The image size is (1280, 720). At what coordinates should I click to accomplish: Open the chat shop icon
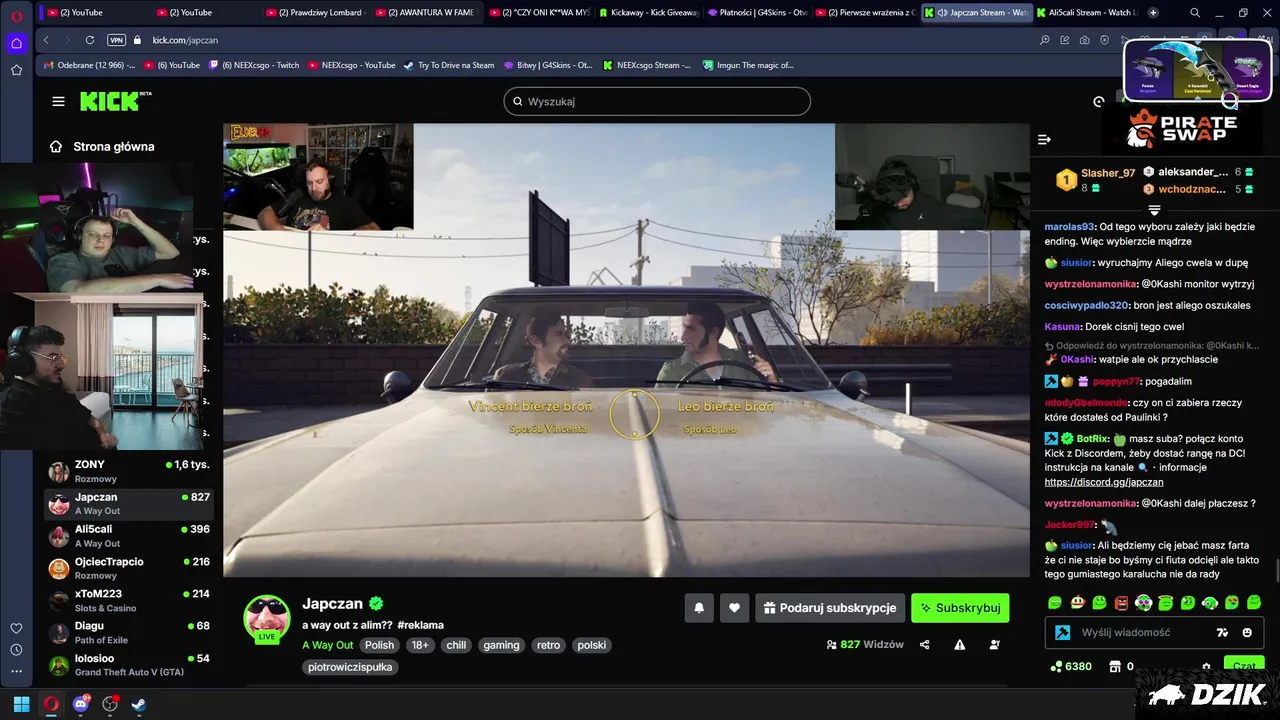coord(1115,666)
